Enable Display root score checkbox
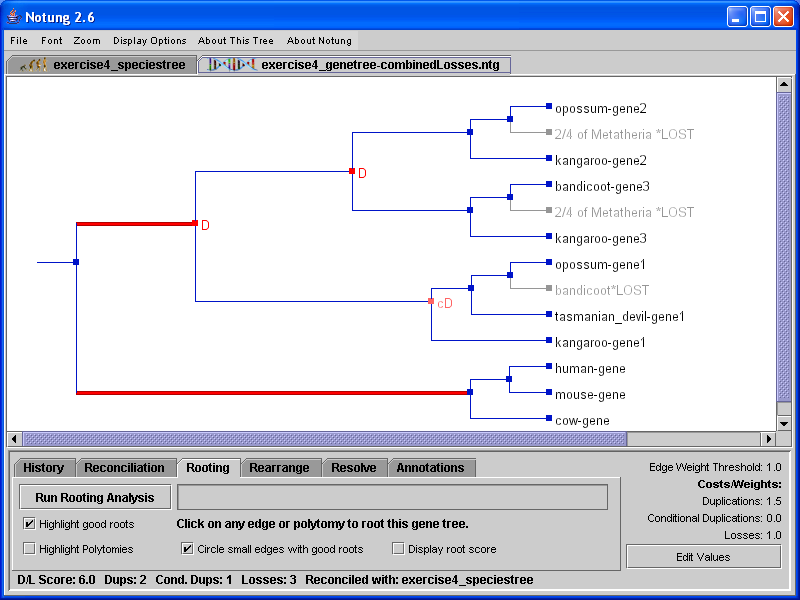 [399, 549]
